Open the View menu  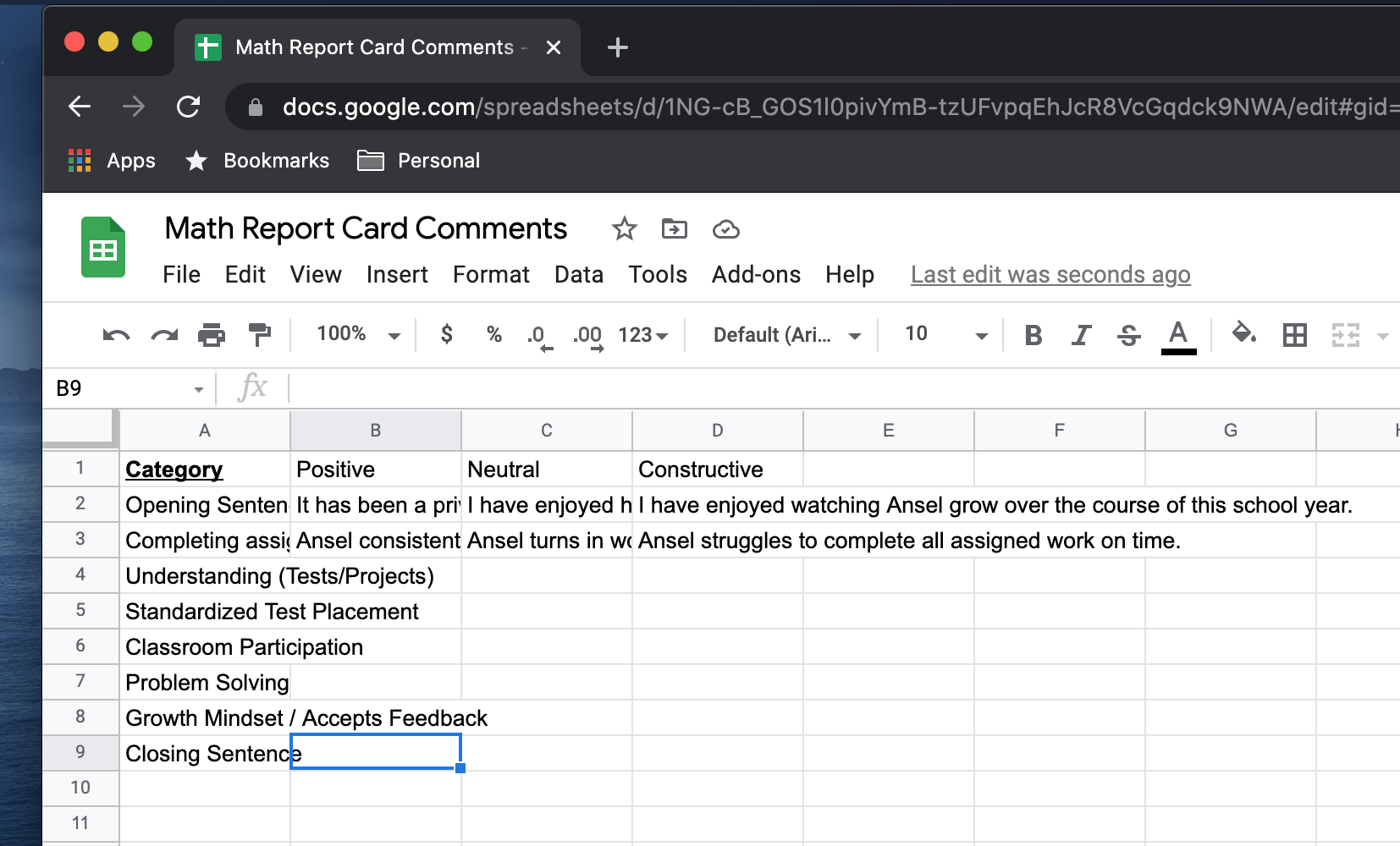click(316, 274)
